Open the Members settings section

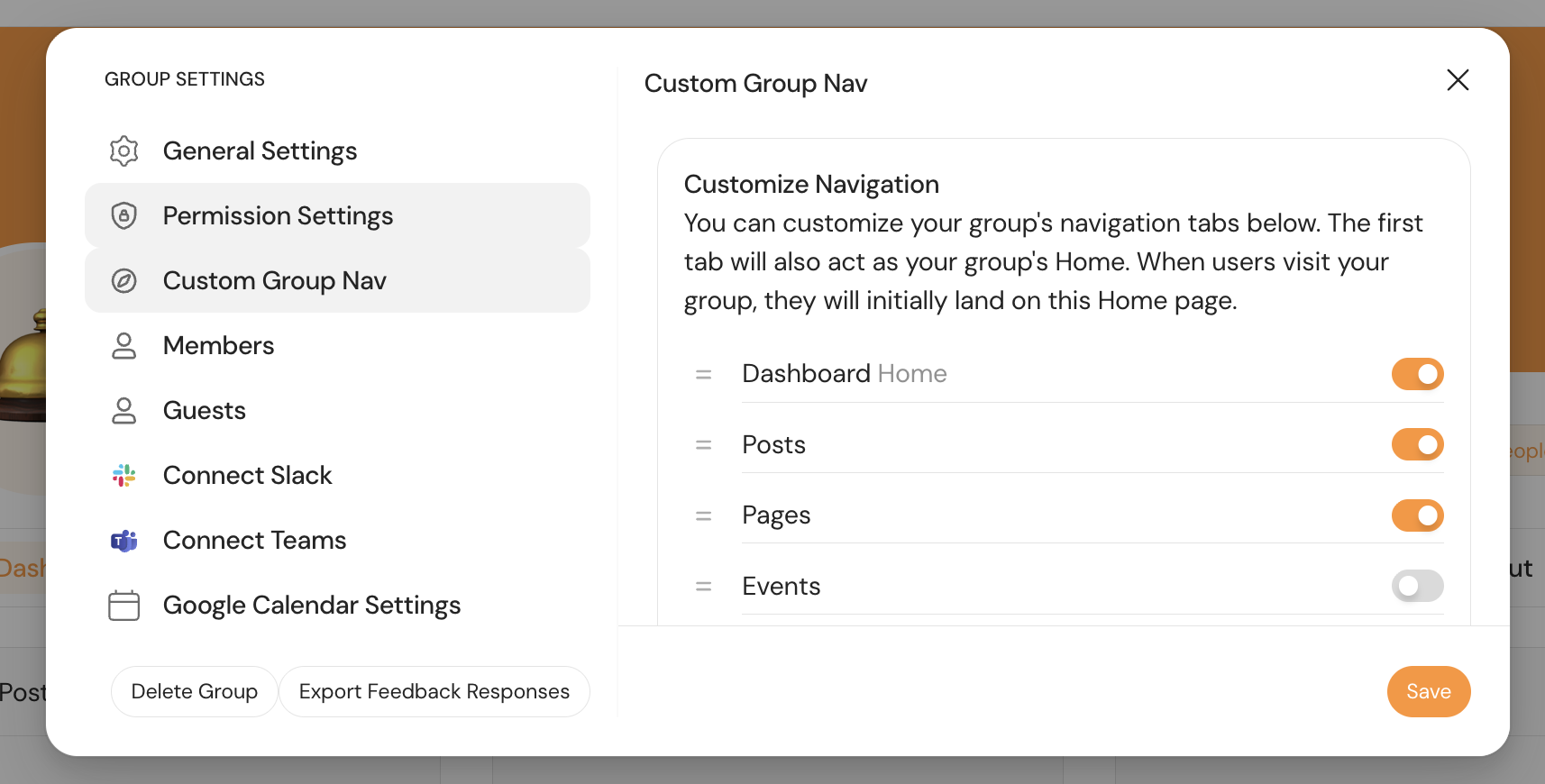coord(219,346)
